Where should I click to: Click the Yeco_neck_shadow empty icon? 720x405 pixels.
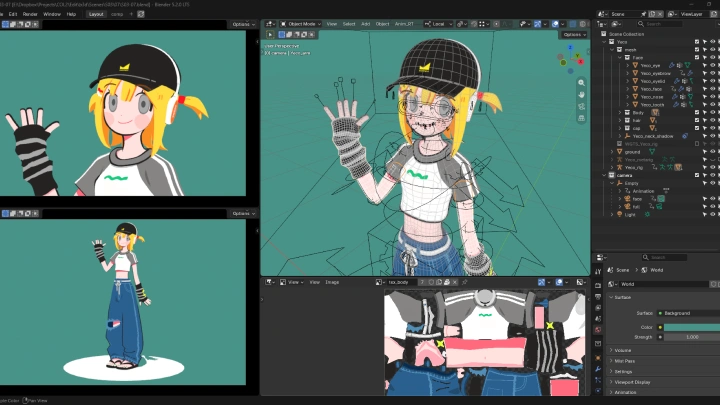click(x=627, y=136)
